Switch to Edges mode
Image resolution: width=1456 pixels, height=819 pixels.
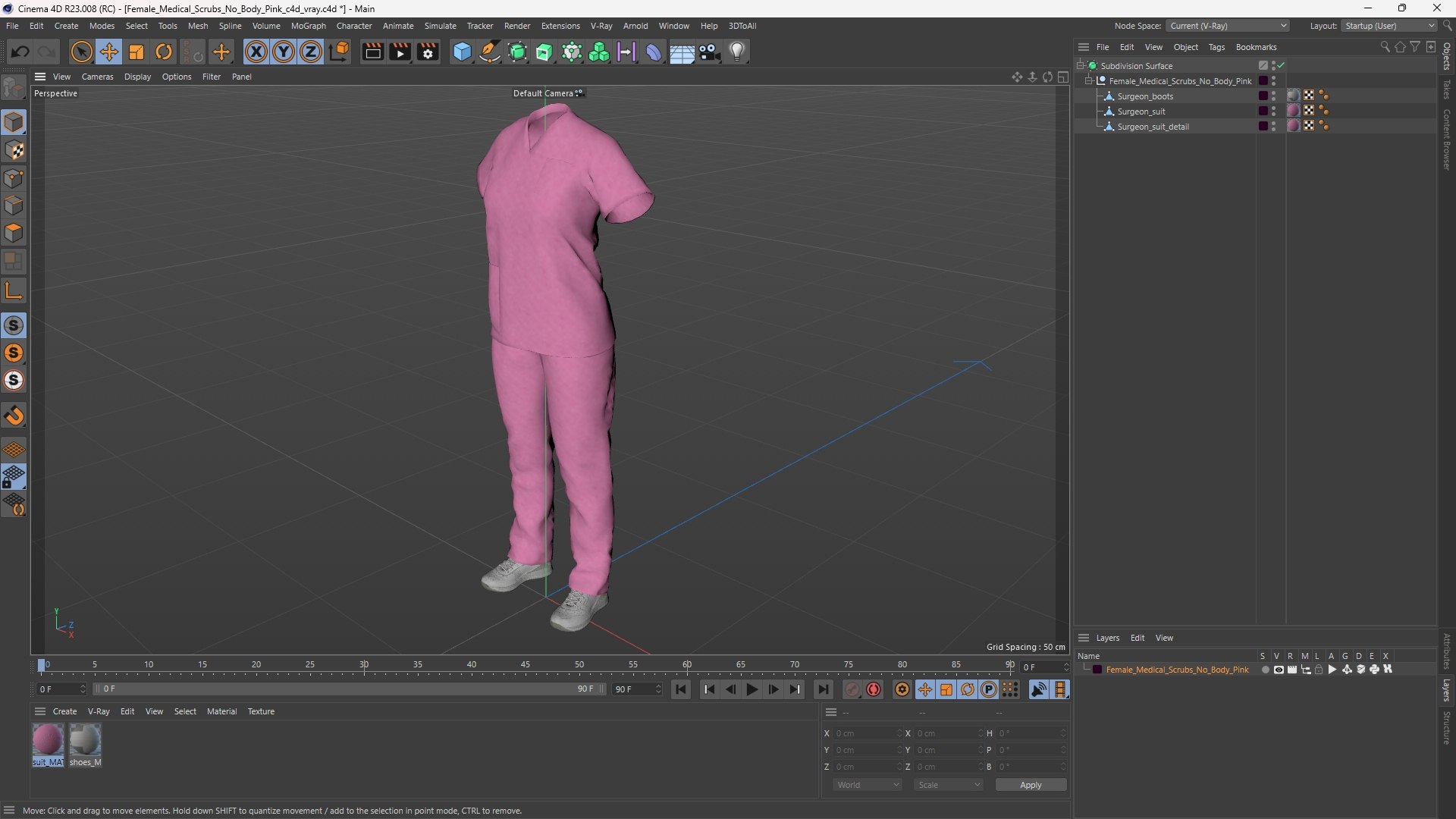click(14, 206)
